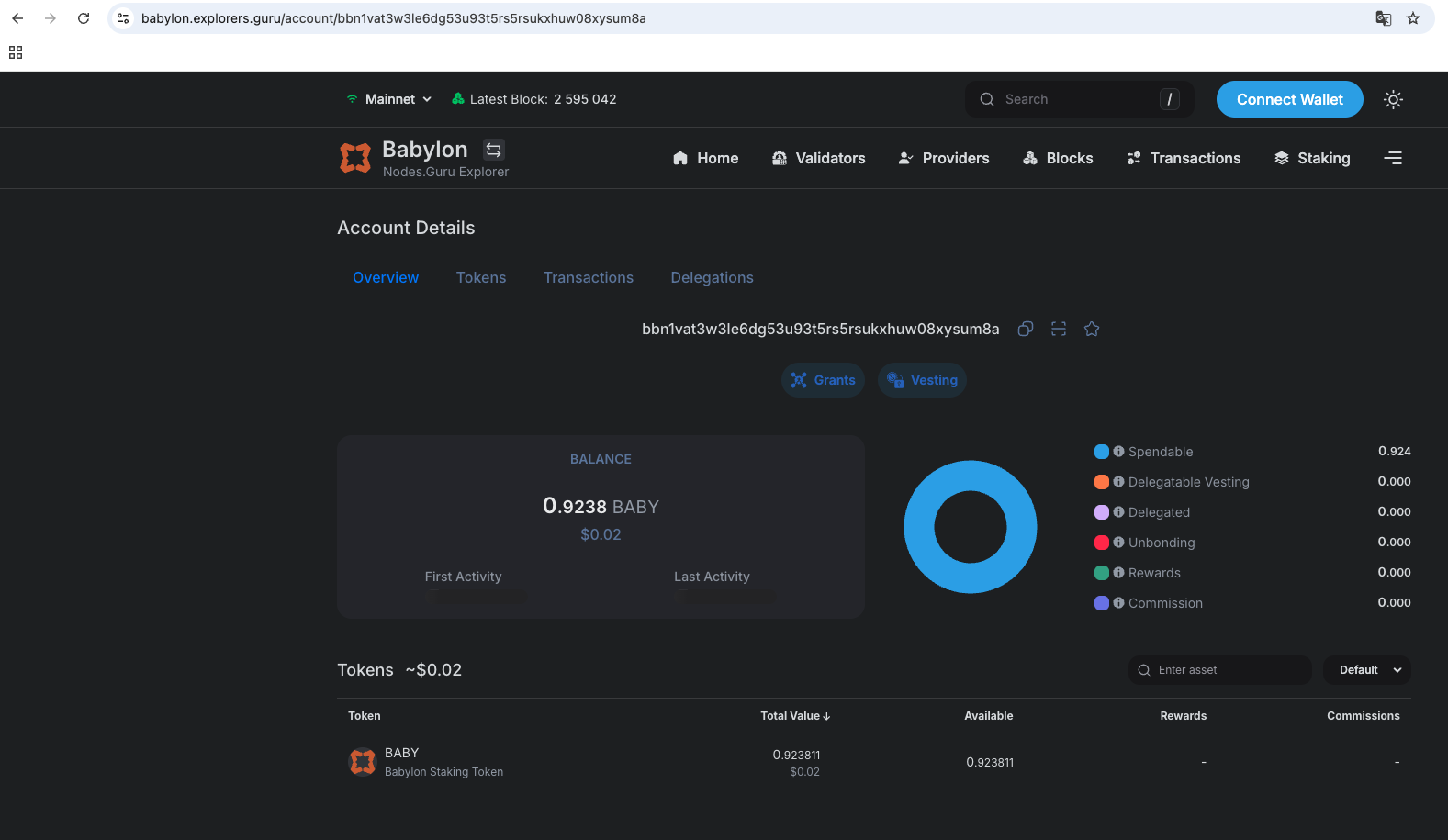Click the info icon next to Delegated
This screenshot has width=1448, height=840.
coord(1118,512)
